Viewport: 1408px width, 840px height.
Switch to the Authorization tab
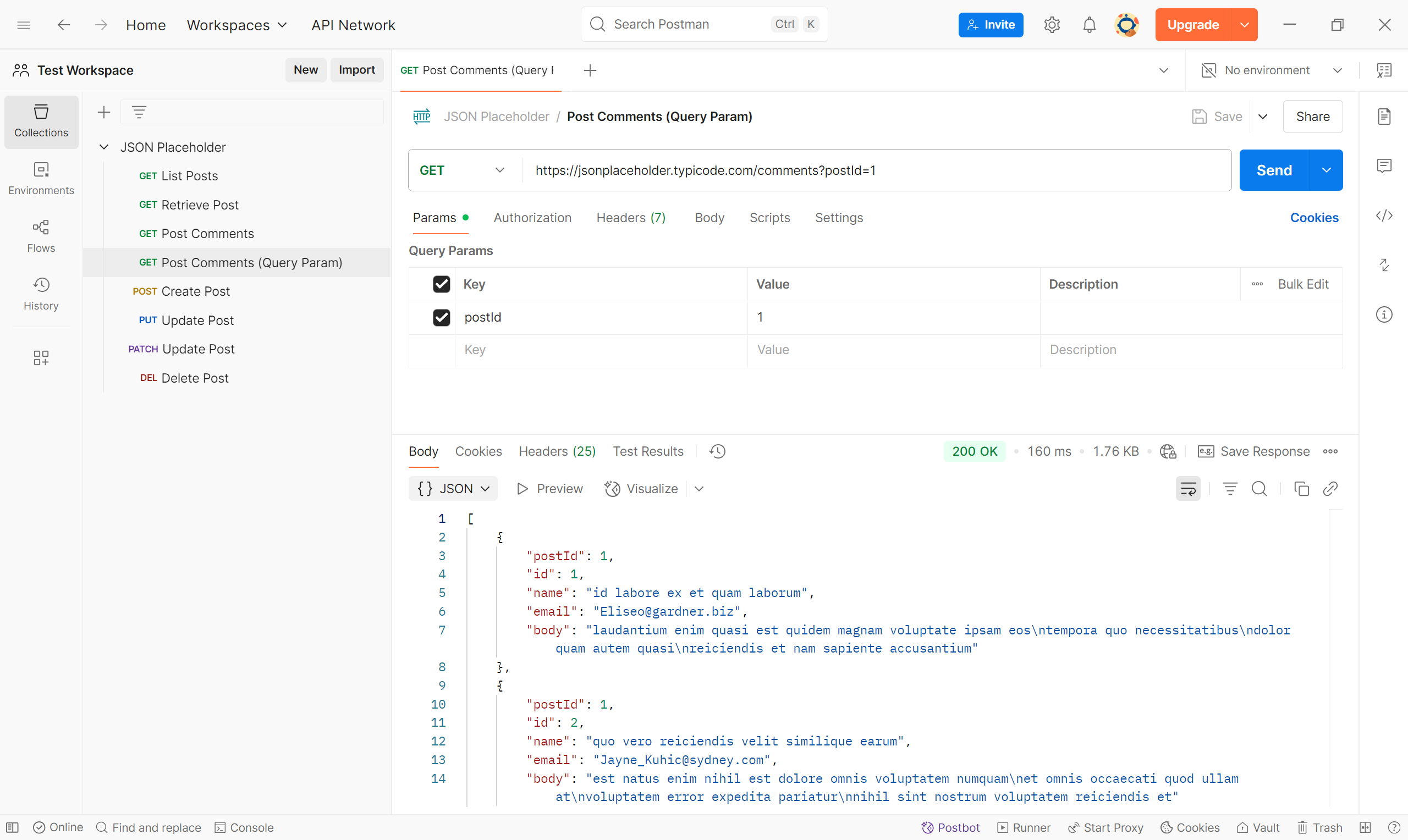(532, 218)
